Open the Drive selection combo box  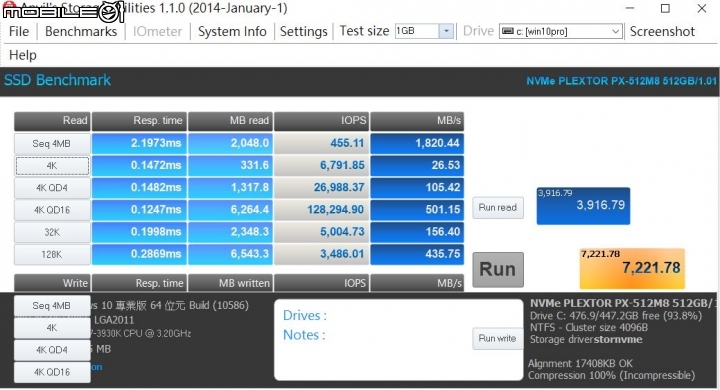pyautogui.click(x=561, y=31)
